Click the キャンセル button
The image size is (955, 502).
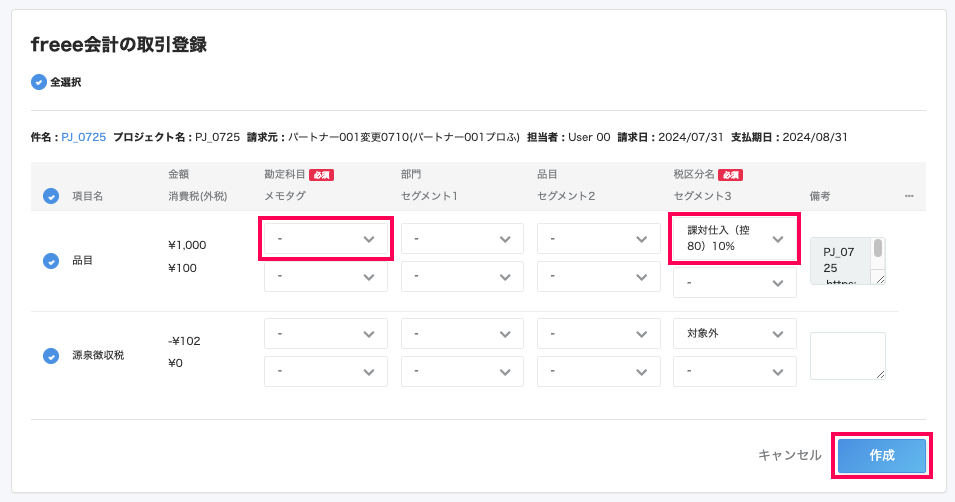point(789,455)
